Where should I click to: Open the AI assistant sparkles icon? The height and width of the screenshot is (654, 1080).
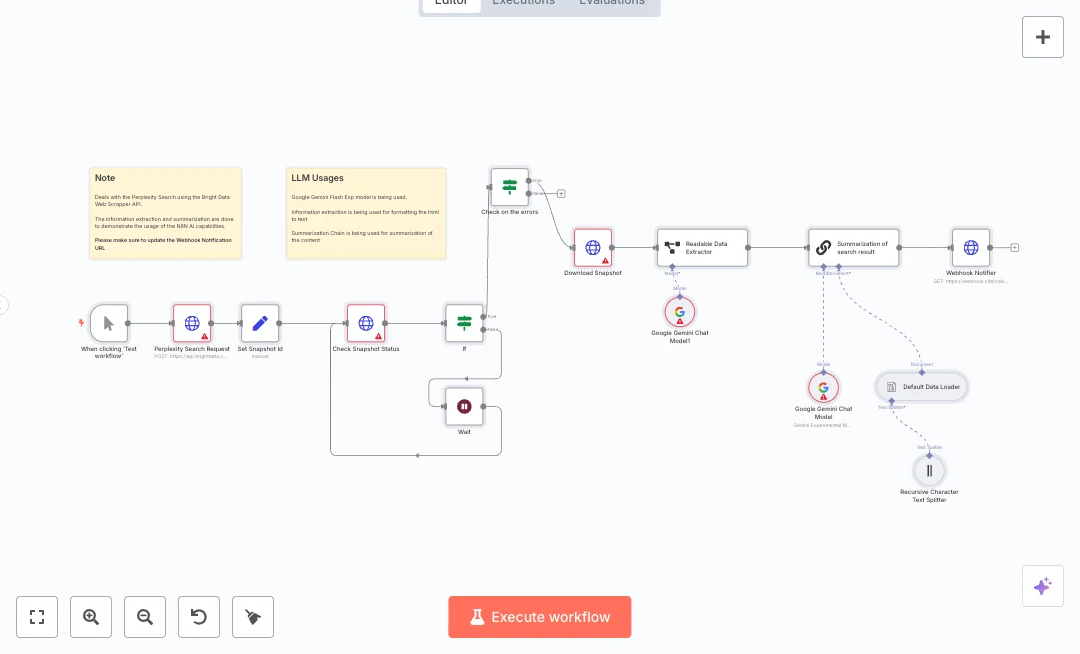pyautogui.click(x=1043, y=586)
